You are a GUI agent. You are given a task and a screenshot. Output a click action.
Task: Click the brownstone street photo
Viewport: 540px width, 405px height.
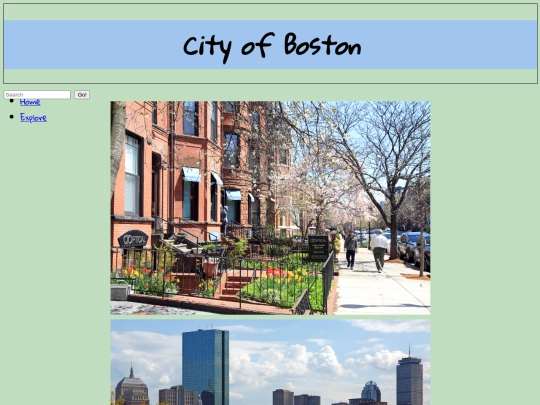point(270,208)
